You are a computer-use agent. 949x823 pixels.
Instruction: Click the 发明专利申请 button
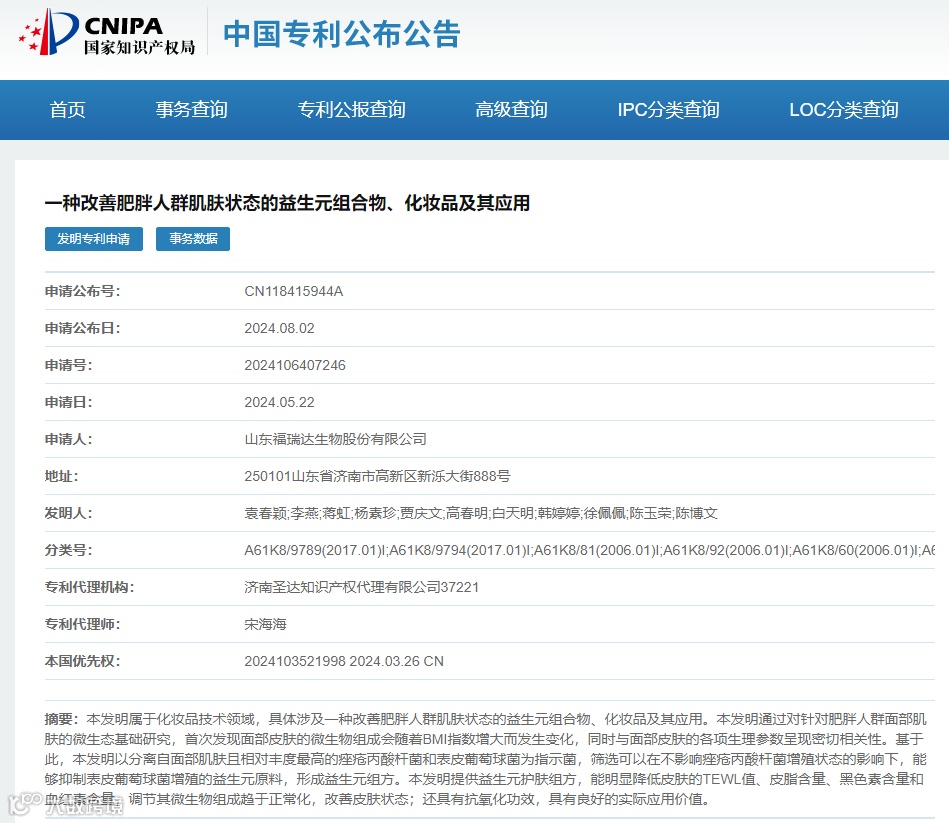[x=94, y=239]
